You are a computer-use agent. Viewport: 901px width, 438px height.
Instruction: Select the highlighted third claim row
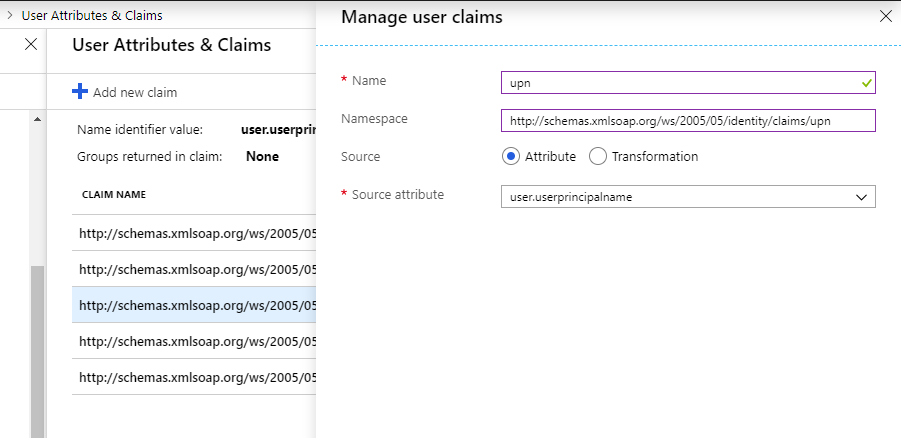(194, 305)
